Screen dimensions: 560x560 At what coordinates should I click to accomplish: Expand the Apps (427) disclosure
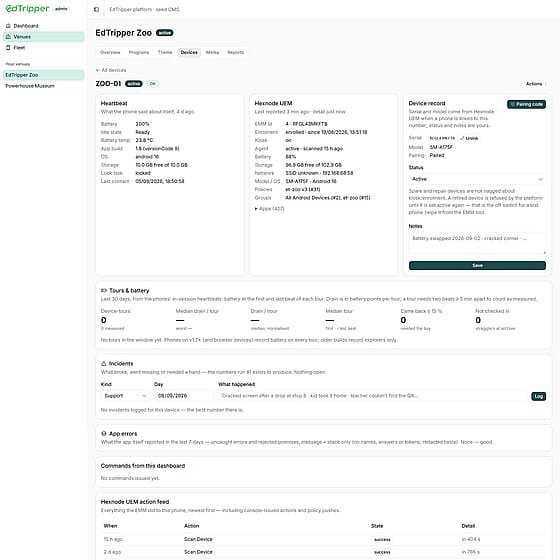(x=270, y=209)
